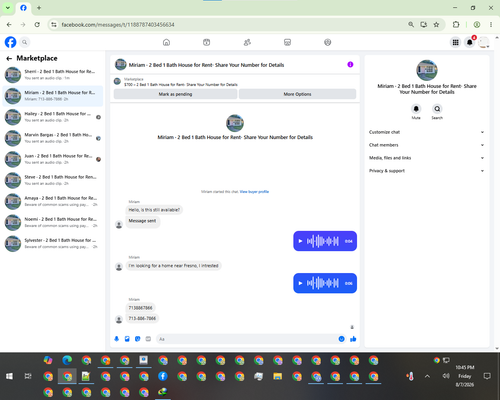
Task: Open Juan's 2 Bed 1 Bath conversation
Action: [53, 159]
